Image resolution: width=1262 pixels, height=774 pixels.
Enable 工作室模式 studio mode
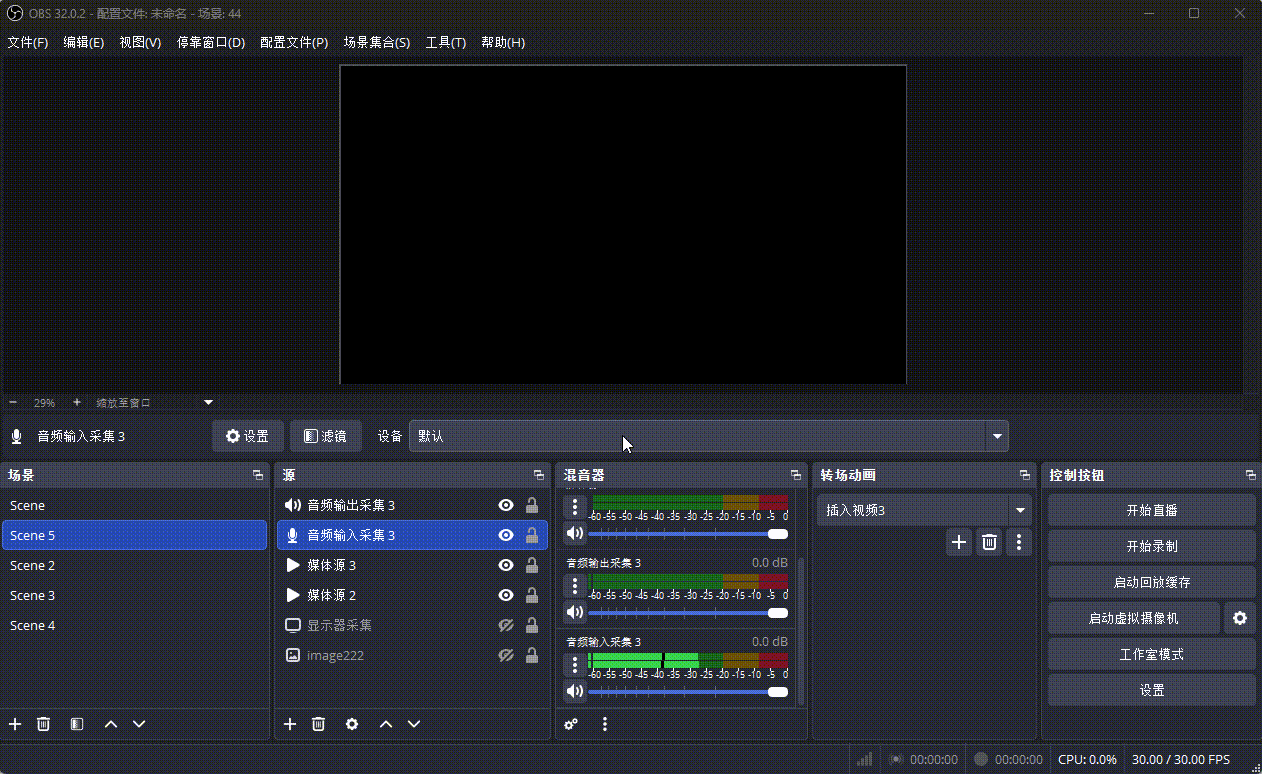point(1151,653)
